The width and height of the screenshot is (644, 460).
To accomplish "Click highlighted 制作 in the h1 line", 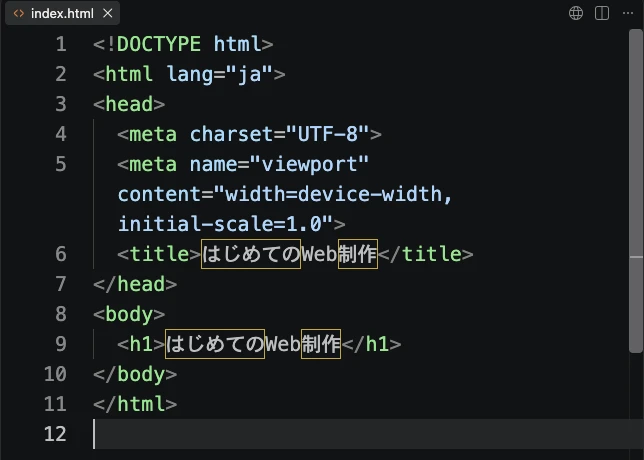I will (x=321, y=344).
